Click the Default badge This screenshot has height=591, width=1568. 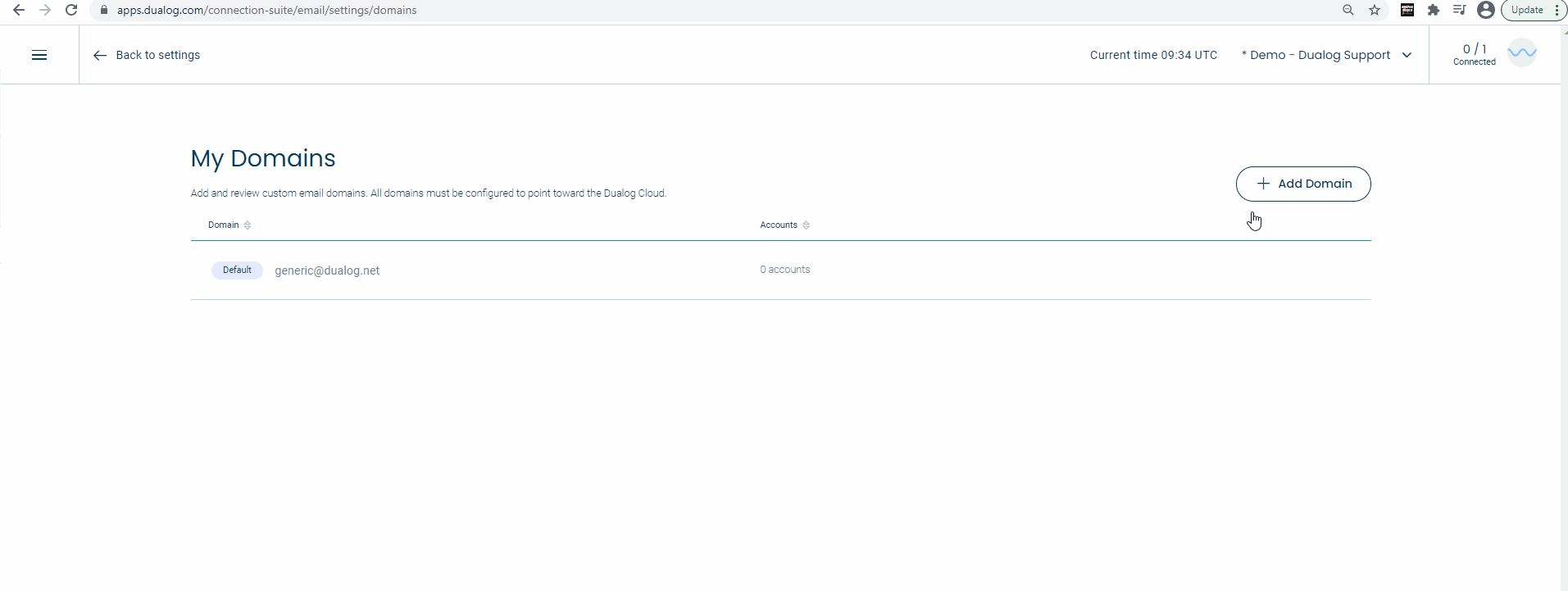[237, 270]
